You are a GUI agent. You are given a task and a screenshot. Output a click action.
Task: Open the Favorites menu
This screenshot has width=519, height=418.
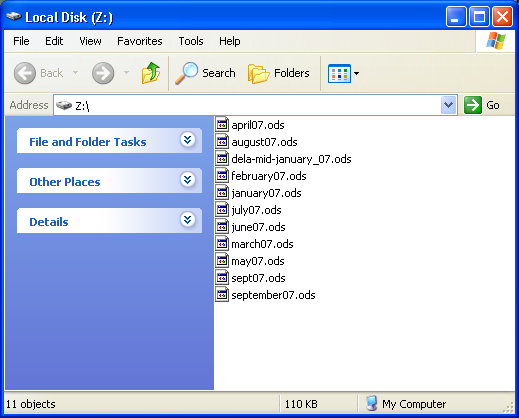point(140,41)
